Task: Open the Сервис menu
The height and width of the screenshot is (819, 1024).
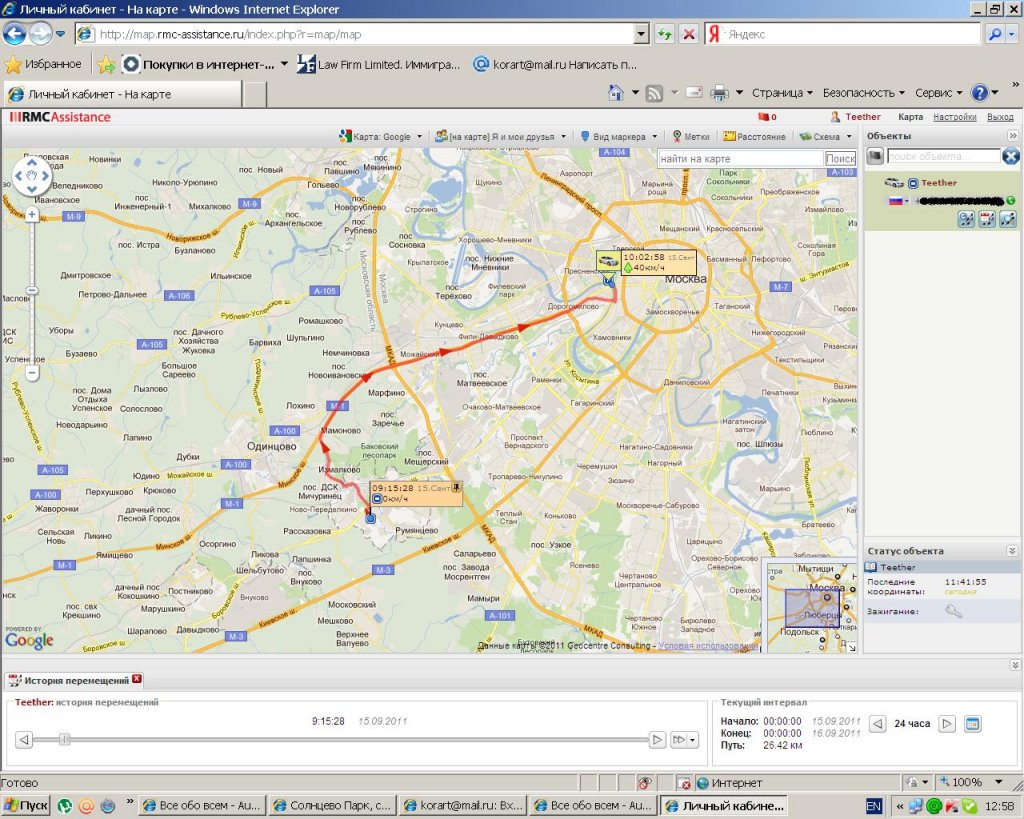Action: [938, 93]
